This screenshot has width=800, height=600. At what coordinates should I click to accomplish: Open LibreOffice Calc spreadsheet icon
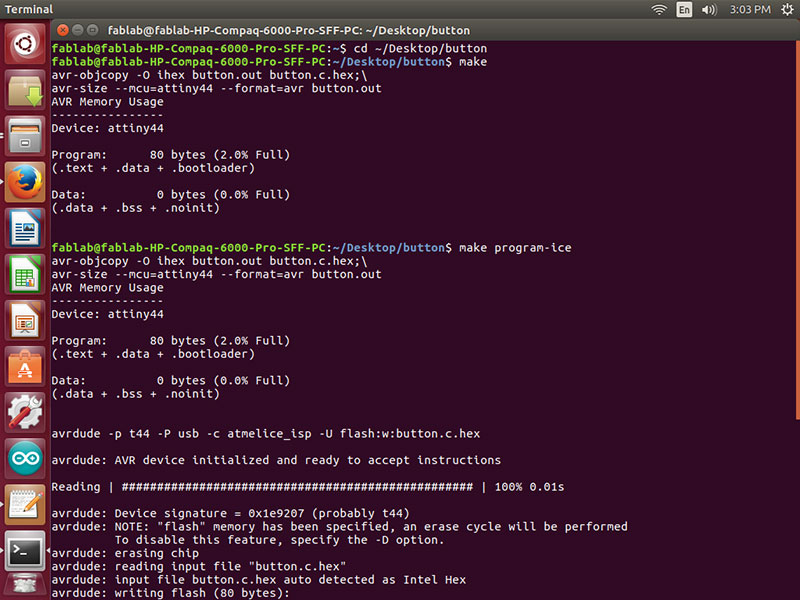24,274
